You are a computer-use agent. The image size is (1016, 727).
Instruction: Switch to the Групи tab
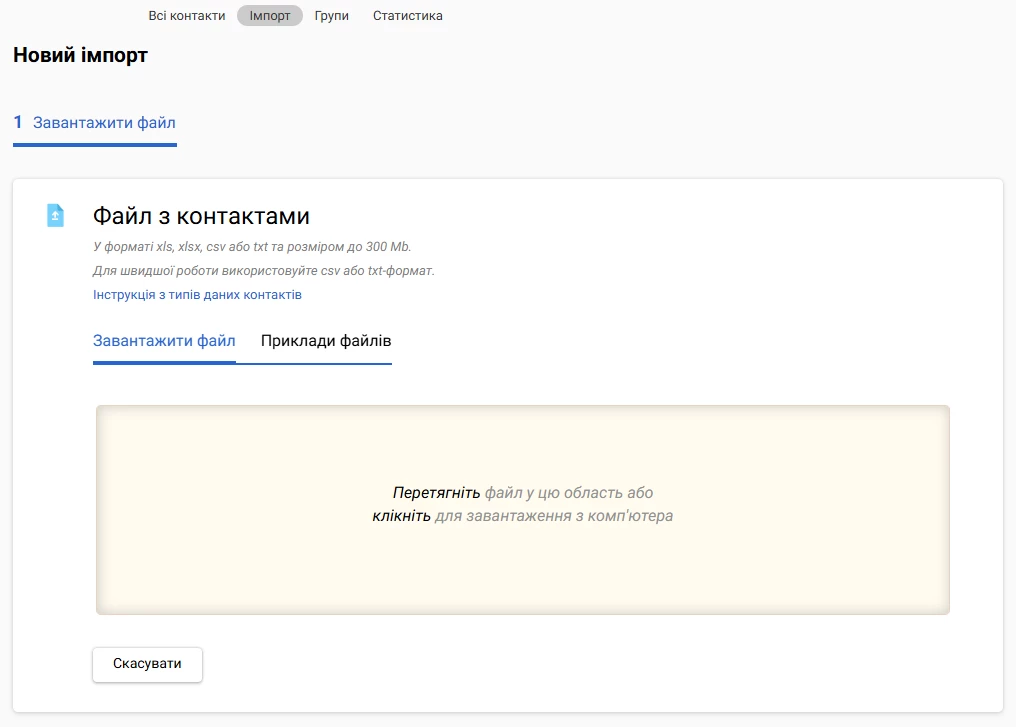click(x=332, y=16)
